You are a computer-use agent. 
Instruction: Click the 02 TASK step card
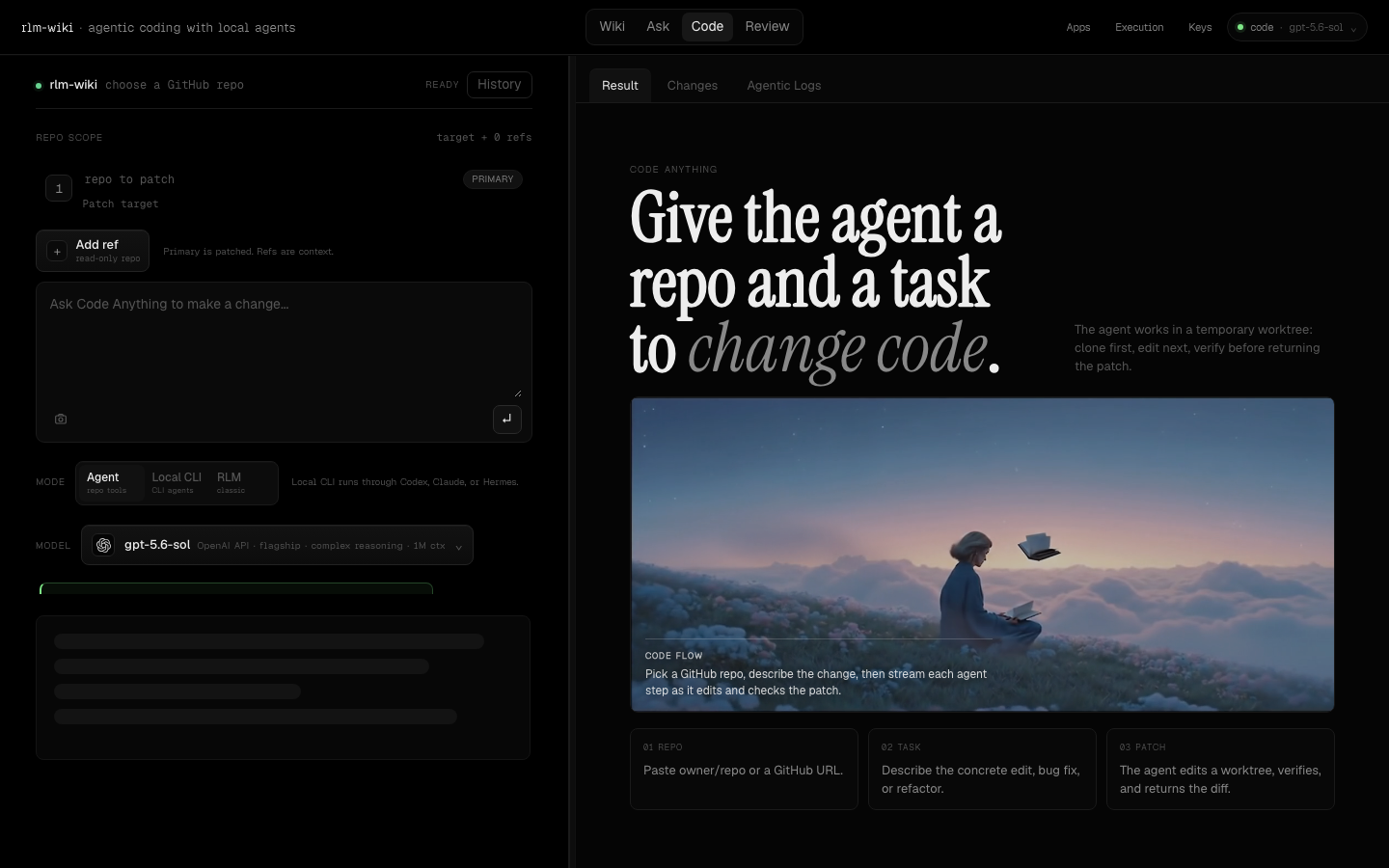pos(982,769)
